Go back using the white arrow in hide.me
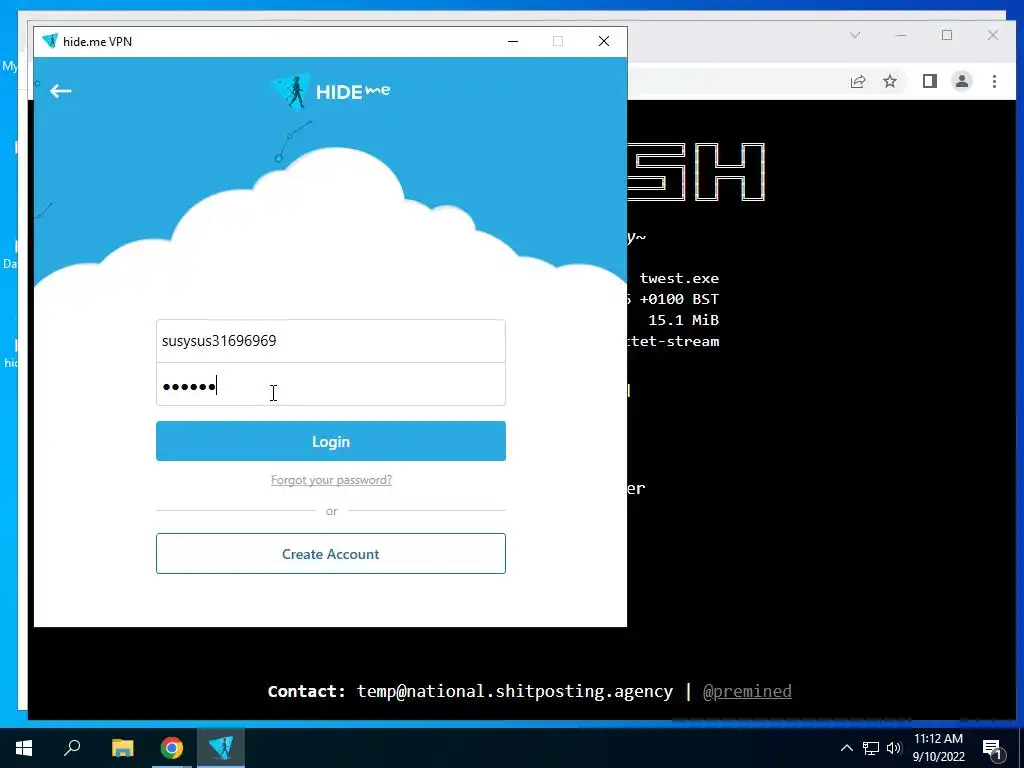Image resolution: width=1024 pixels, height=768 pixels. pyautogui.click(x=61, y=91)
